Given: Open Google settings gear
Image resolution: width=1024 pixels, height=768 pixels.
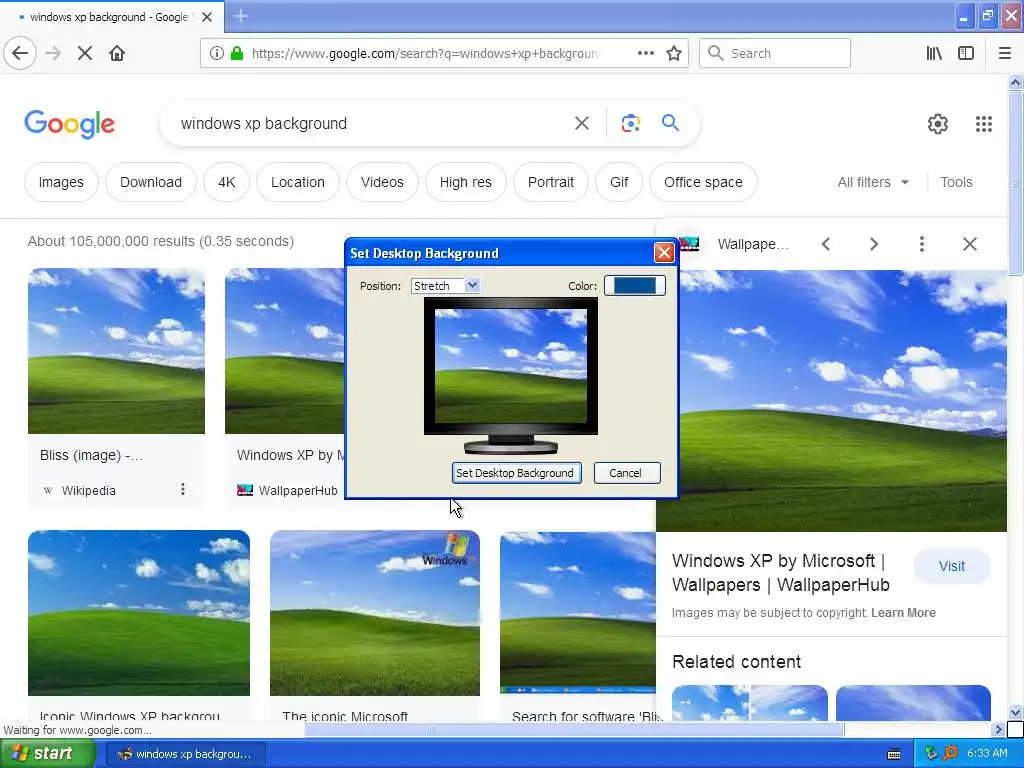Looking at the screenshot, I should [938, 123].
